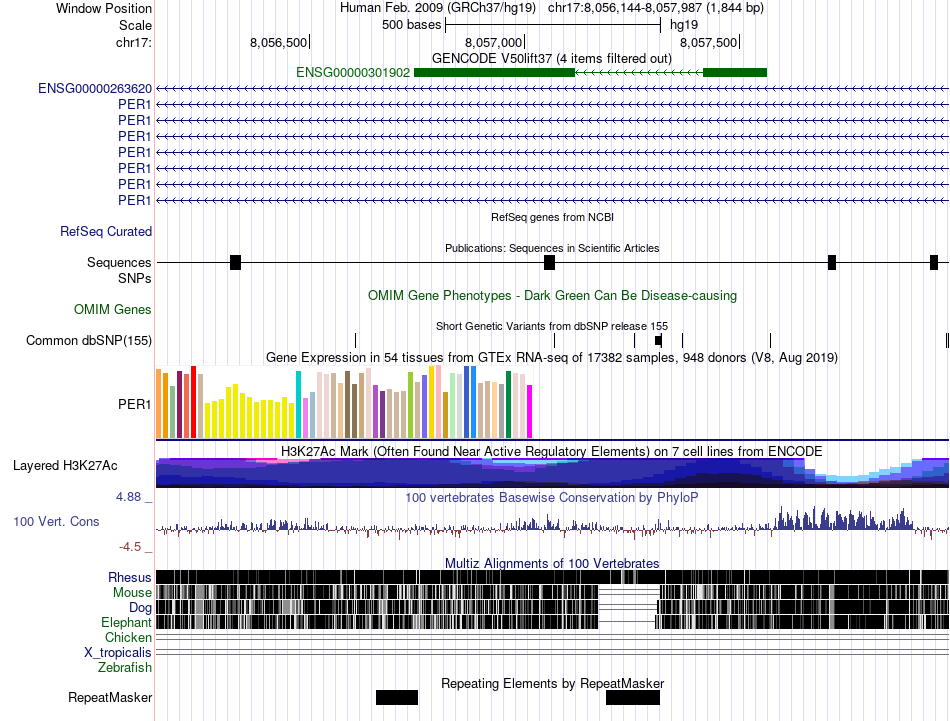Click the rightmost Sequences publication block
The image size is (950, 721).
(934, 262)
